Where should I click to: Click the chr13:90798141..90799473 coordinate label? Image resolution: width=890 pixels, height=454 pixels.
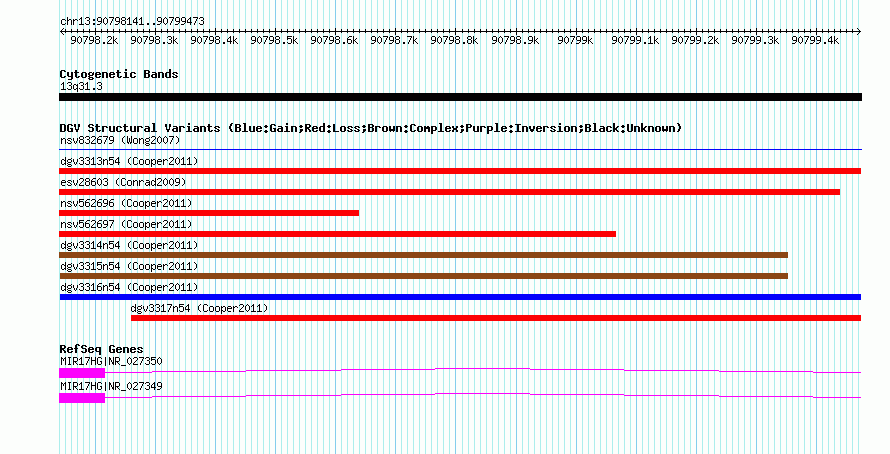132,21
